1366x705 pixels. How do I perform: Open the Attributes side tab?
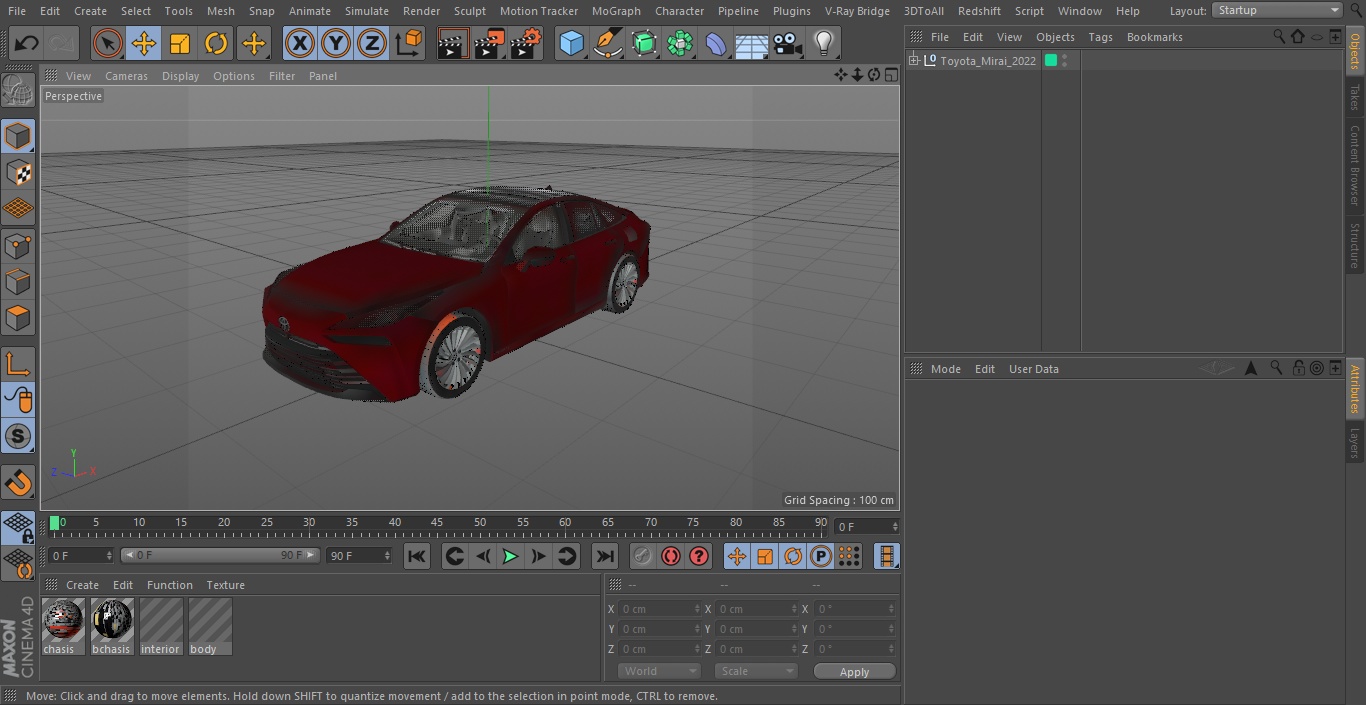(1355, 389)
